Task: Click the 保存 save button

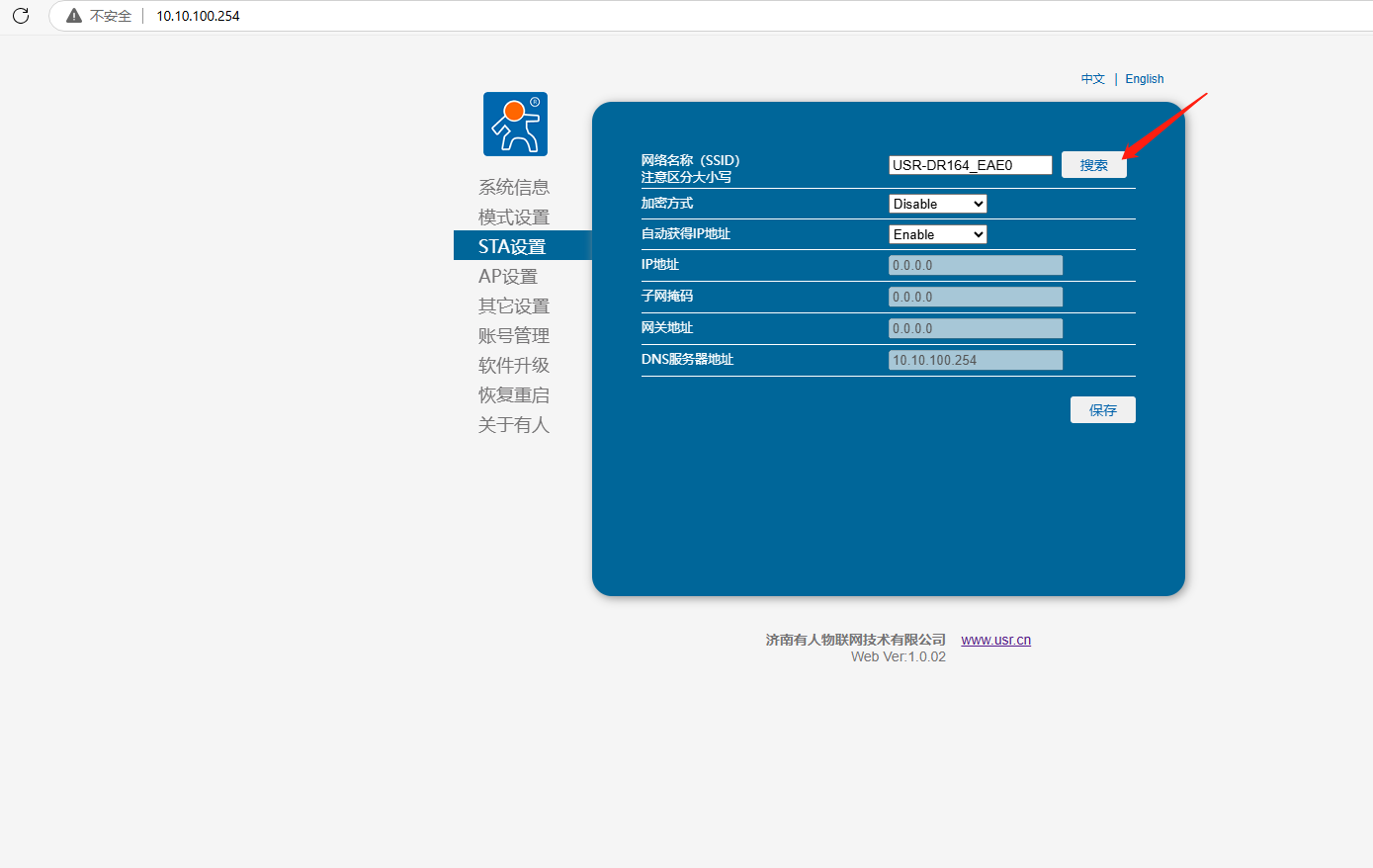Action: (x=1102, y=410)
